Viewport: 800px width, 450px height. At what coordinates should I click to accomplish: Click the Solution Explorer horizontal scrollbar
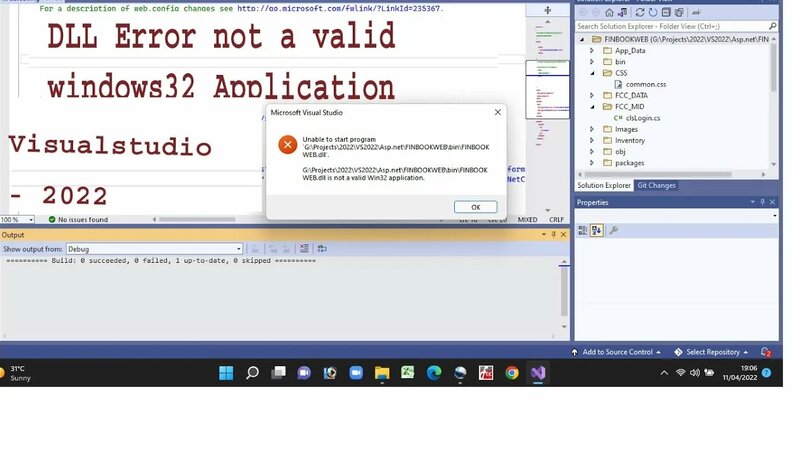pyautogui.click(x=671, y=174)
